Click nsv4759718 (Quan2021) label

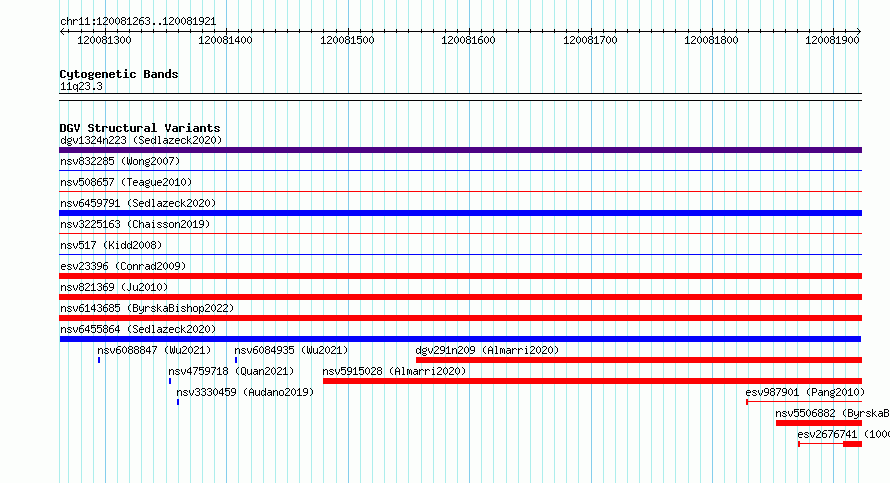click(x=231, y=371)
